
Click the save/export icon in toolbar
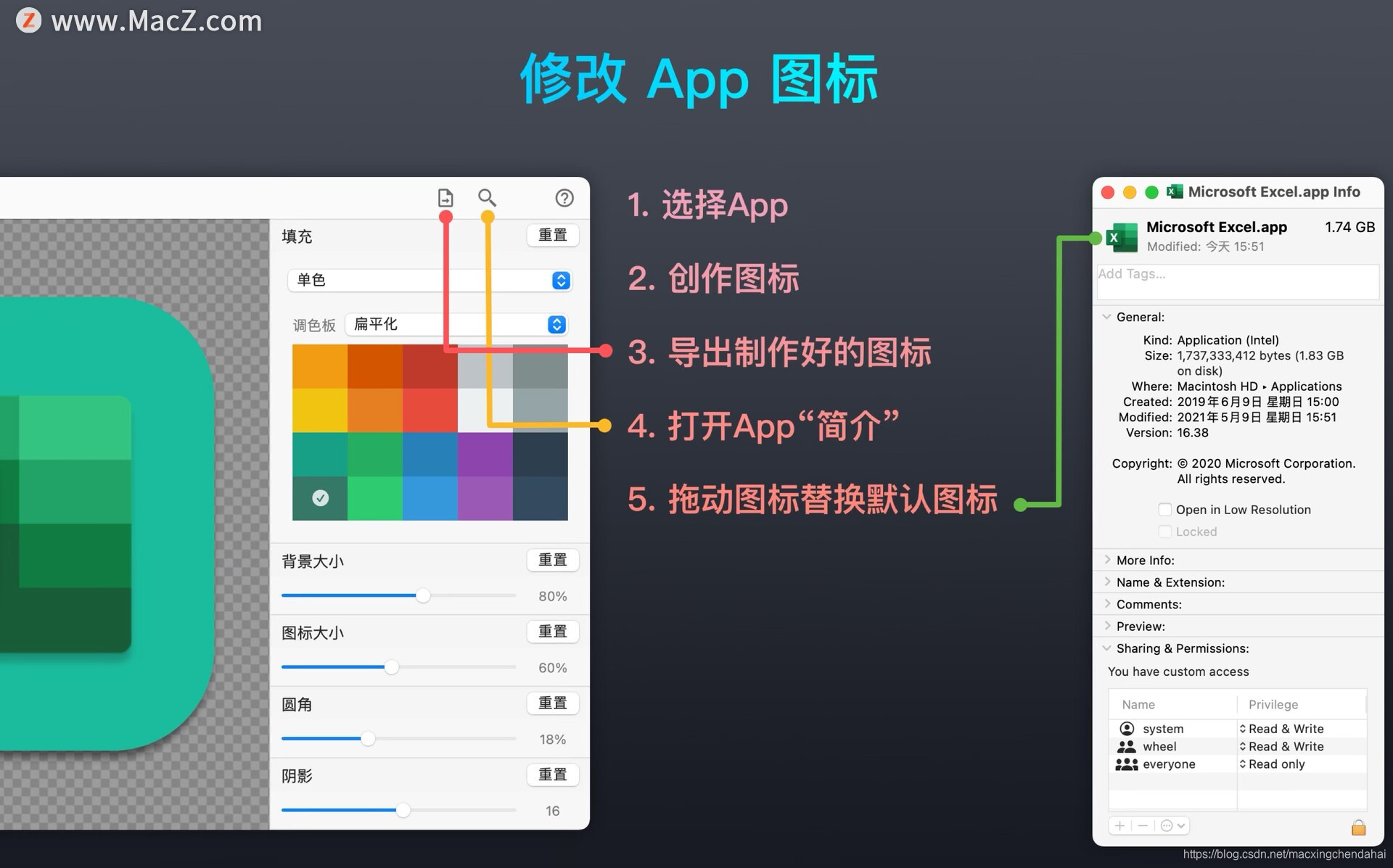tap(446, 198)
